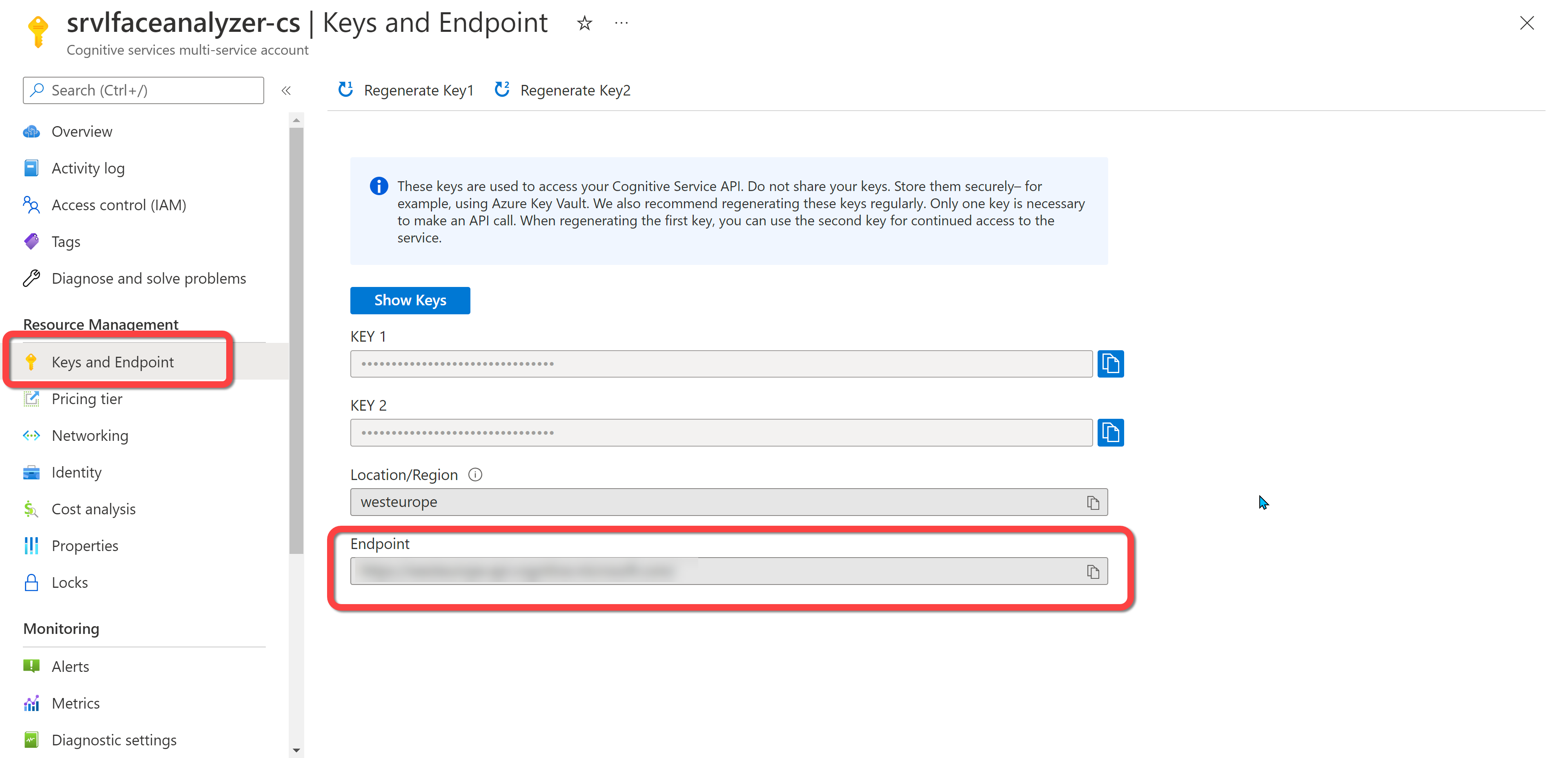Click the sidebar search box
The image size is (1568, 758).
pos(144,90)
